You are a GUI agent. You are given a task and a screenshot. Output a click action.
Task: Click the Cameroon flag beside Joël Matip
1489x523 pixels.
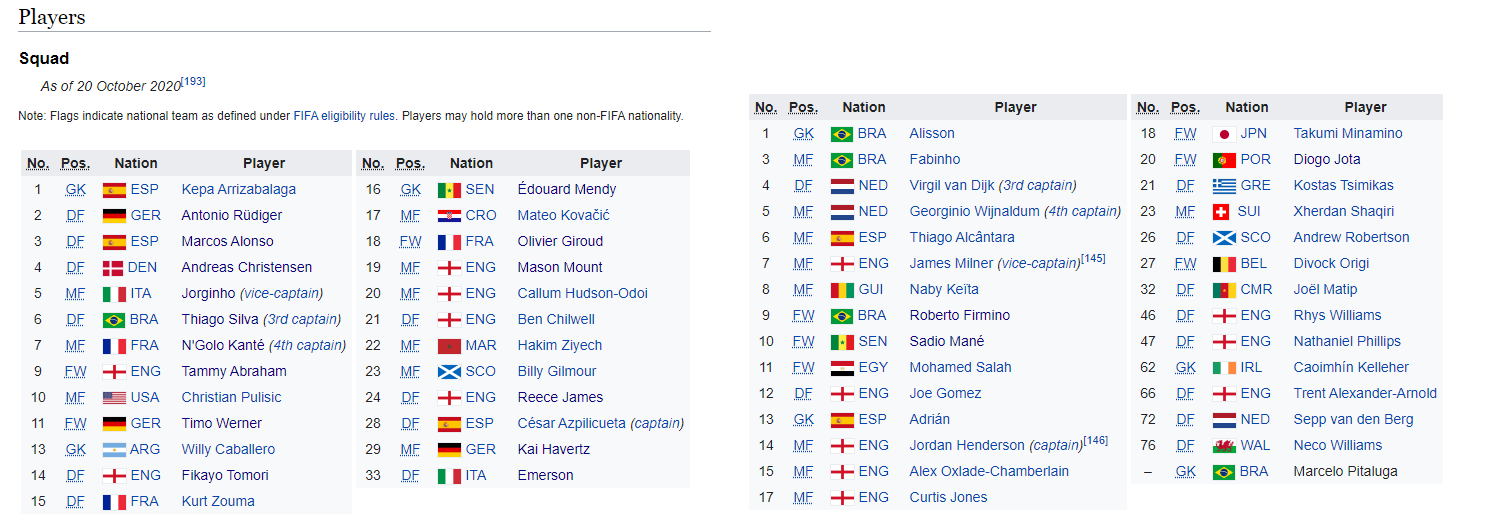coord(1223,290)
